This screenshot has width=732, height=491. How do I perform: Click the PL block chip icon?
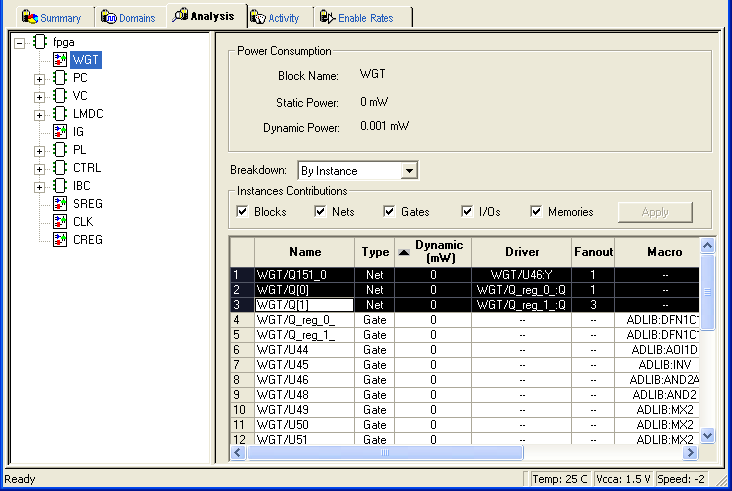click(60, 149)
